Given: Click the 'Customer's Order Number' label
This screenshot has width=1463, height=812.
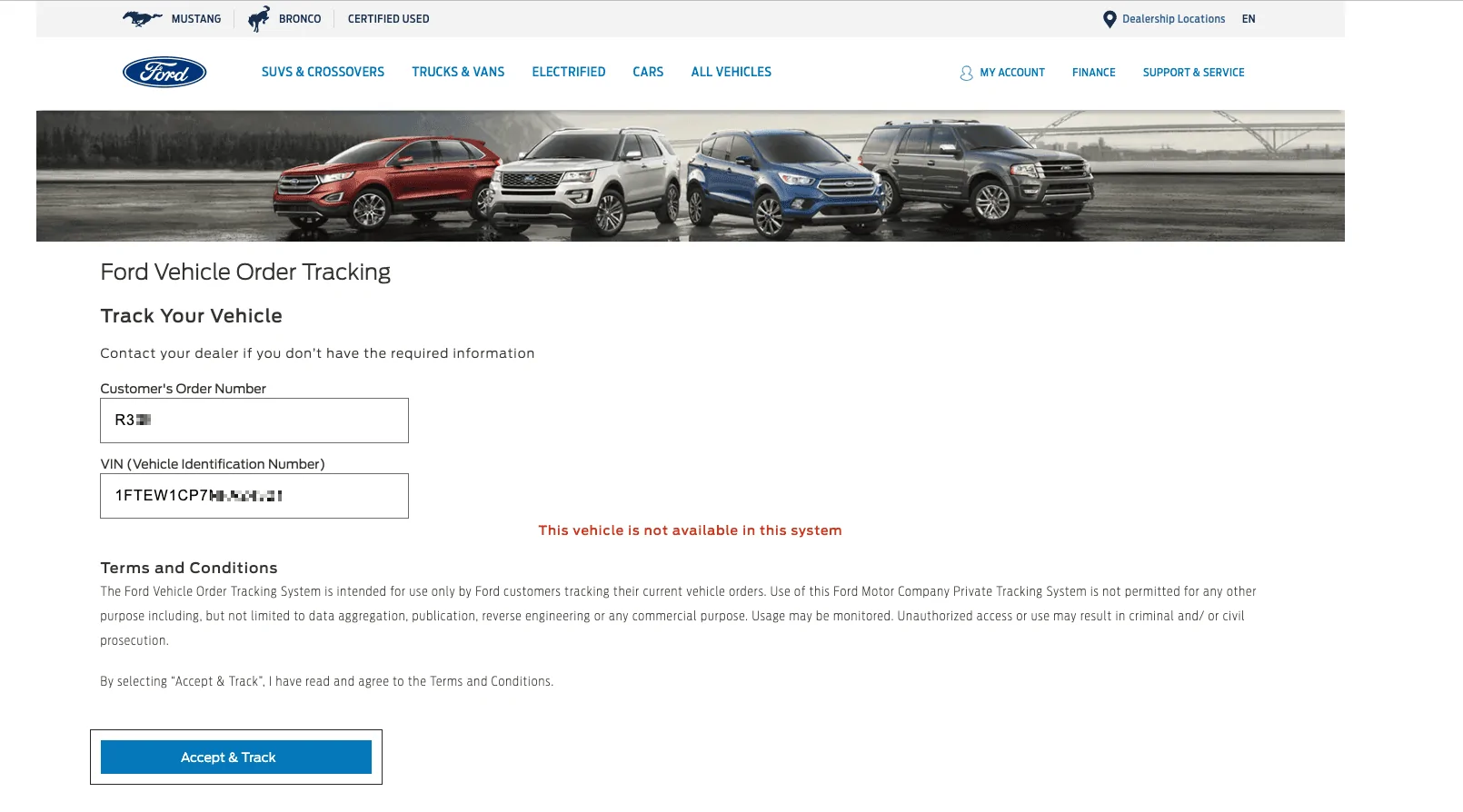Looking at the screenshot, I should pyautogui.click(x=183, y=389).
